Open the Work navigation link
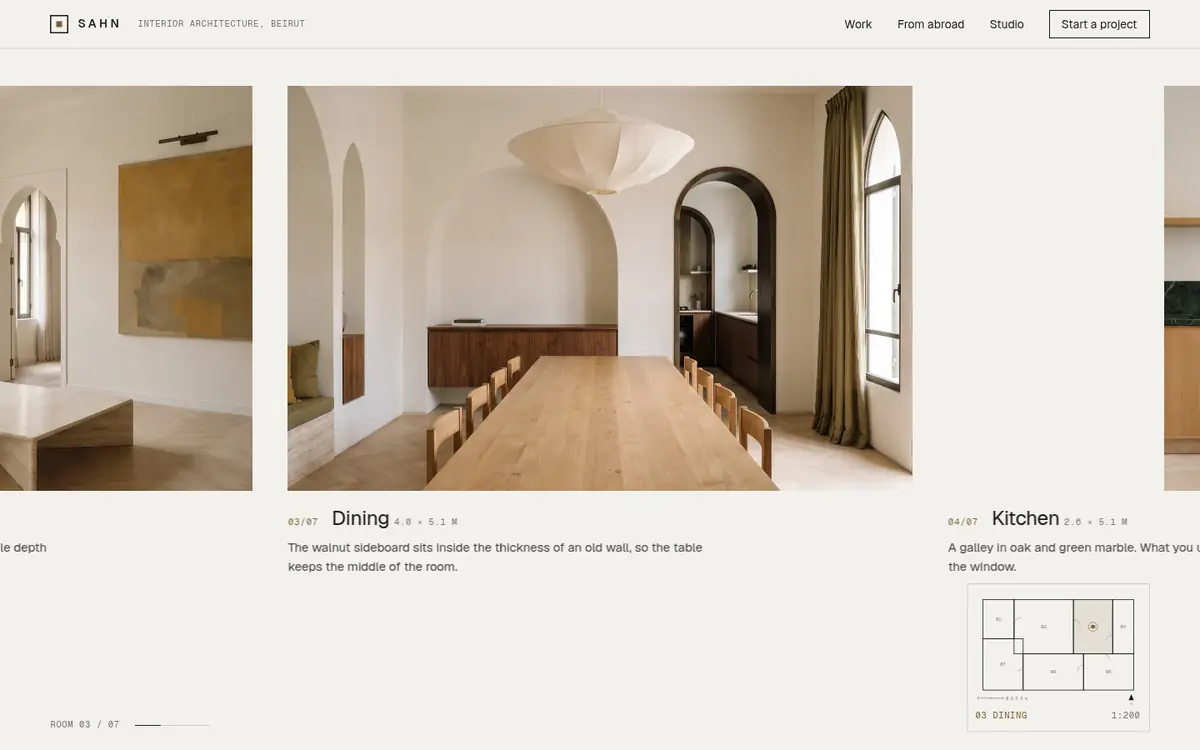Image resolution: width=1200 pixels, height=750 pixels. pyautogui.click(x=858, y=24)
